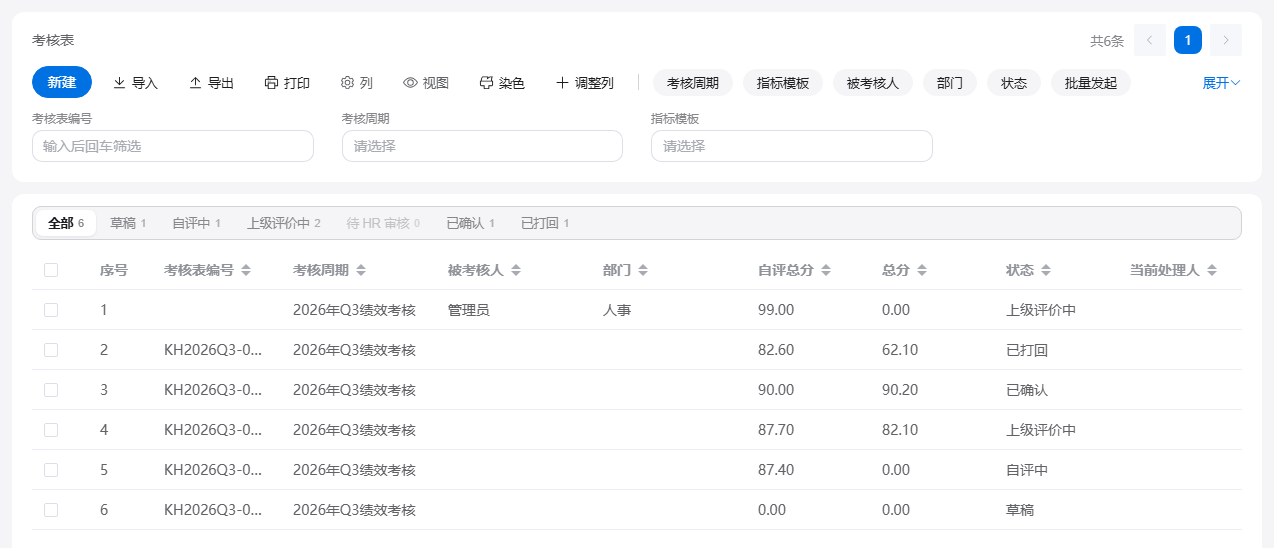This screenshot has height=548, width=1274.
Task: Click the 状态 filter chip
Action: click(x=1014, y=83)
